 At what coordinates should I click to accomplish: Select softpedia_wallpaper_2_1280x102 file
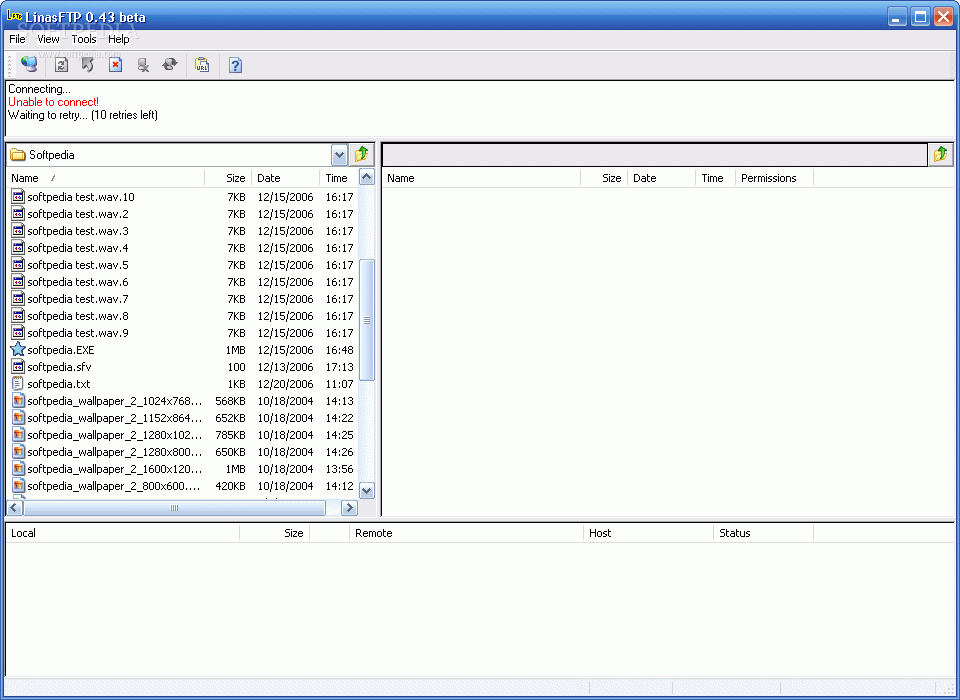pos(114,435)
